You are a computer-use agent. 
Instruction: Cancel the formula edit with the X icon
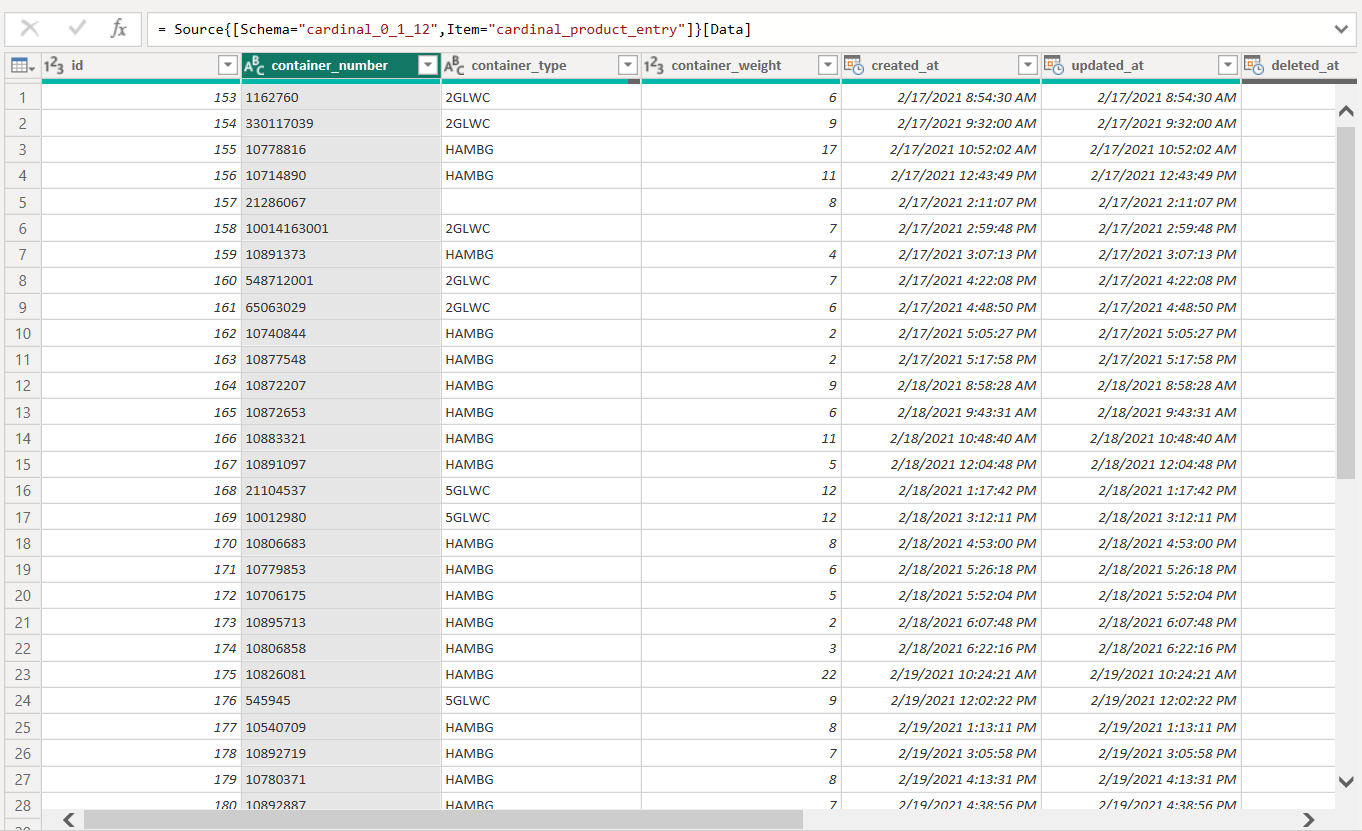(30, 29)
